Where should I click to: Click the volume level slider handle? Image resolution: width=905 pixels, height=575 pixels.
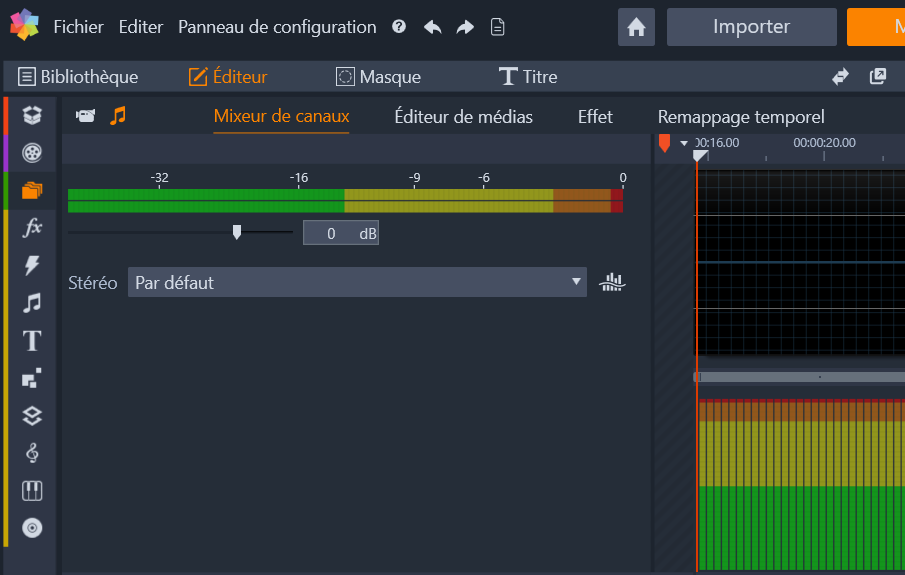[x=237, y=232]
